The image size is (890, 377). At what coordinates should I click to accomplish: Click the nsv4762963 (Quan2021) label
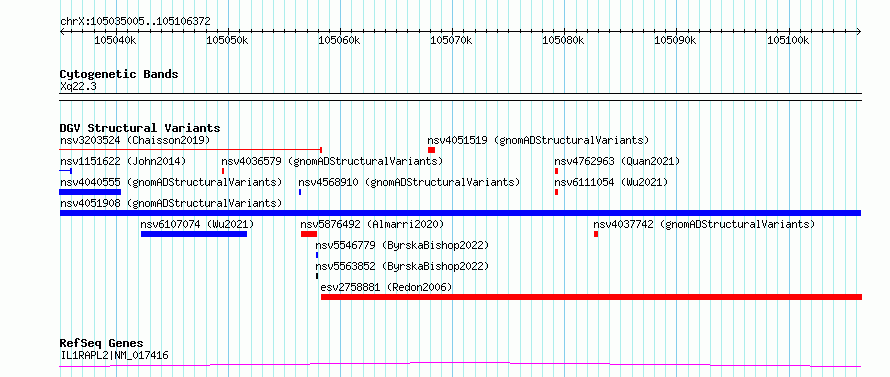point(617,161)
